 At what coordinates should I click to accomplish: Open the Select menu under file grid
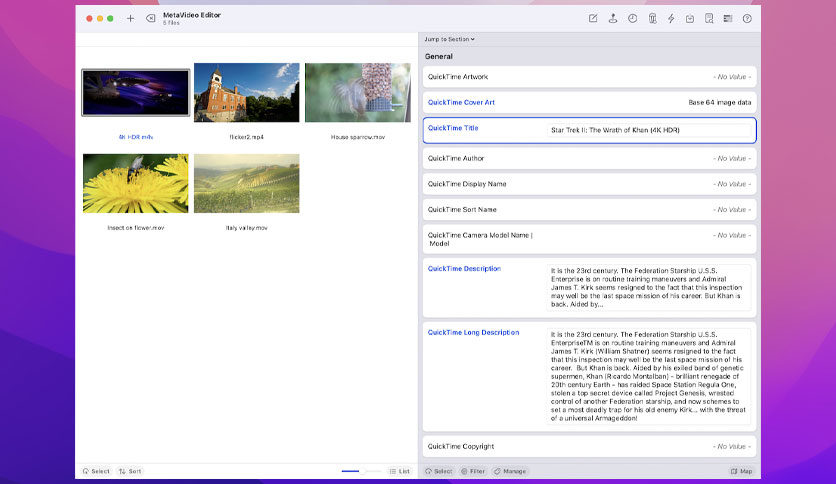pyautogui.click(x=96, y=471)
